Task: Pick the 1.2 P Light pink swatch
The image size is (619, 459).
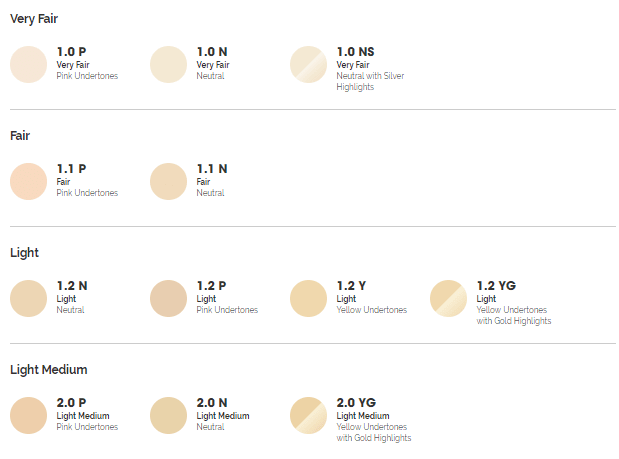Action: tap(168, 298)
